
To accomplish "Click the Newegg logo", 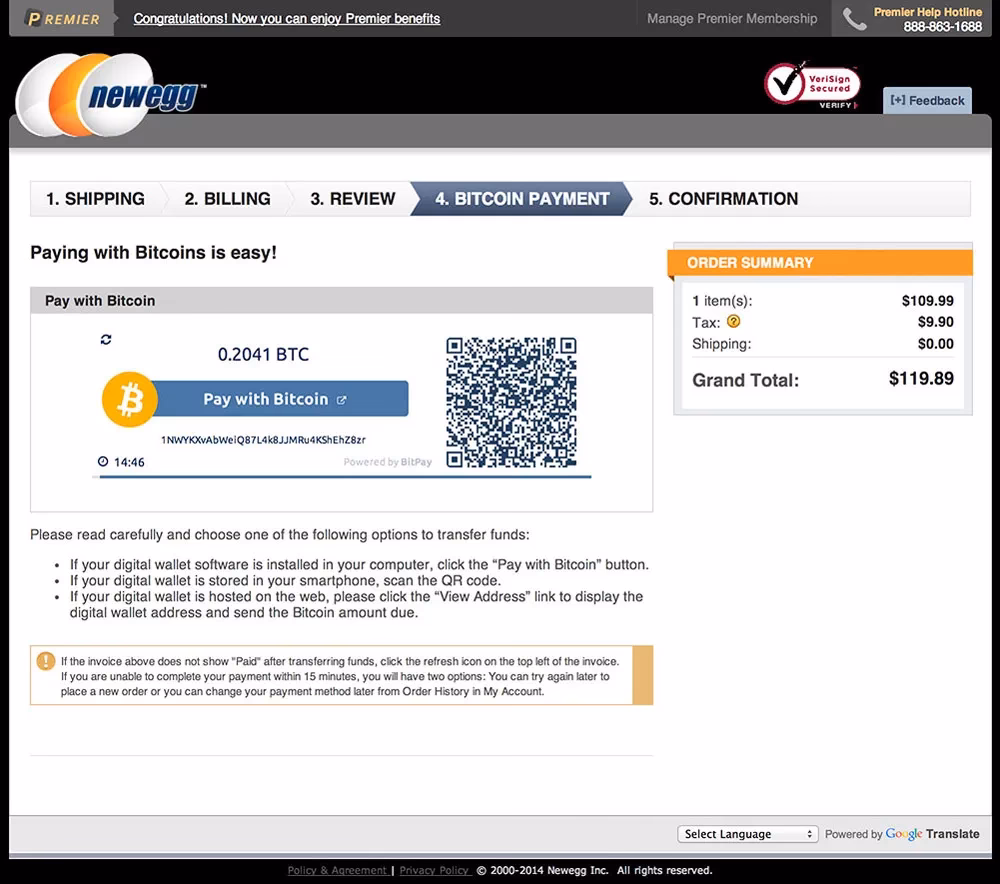I will pos(110,95).
